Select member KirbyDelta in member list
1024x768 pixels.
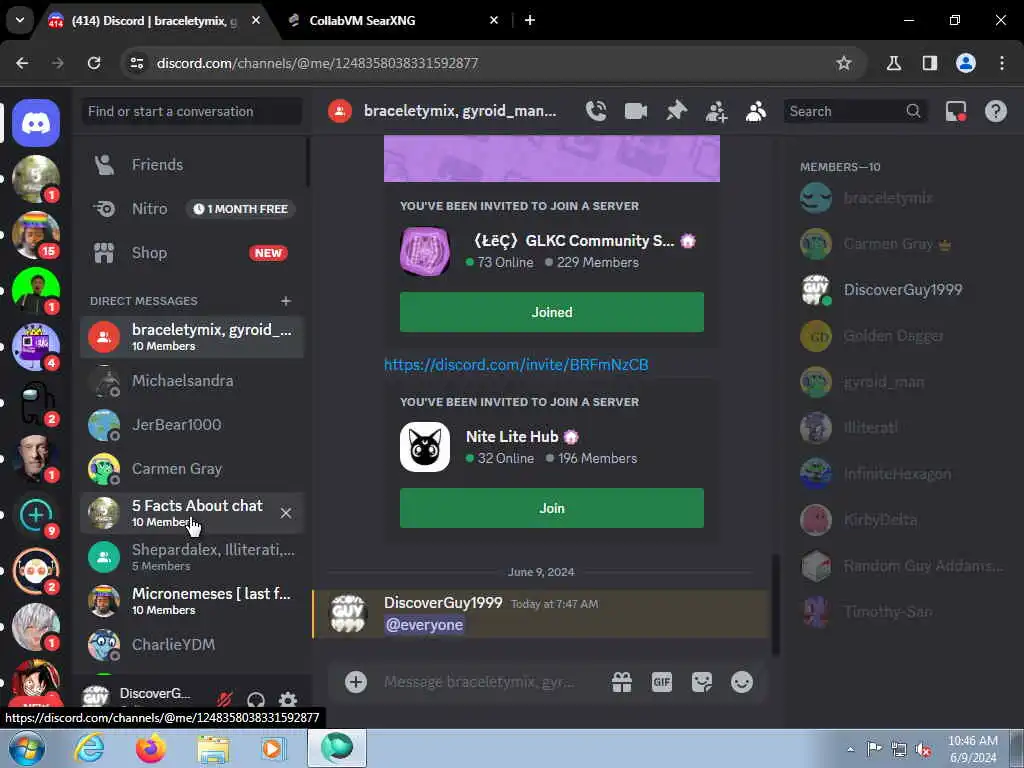[904, 520]
